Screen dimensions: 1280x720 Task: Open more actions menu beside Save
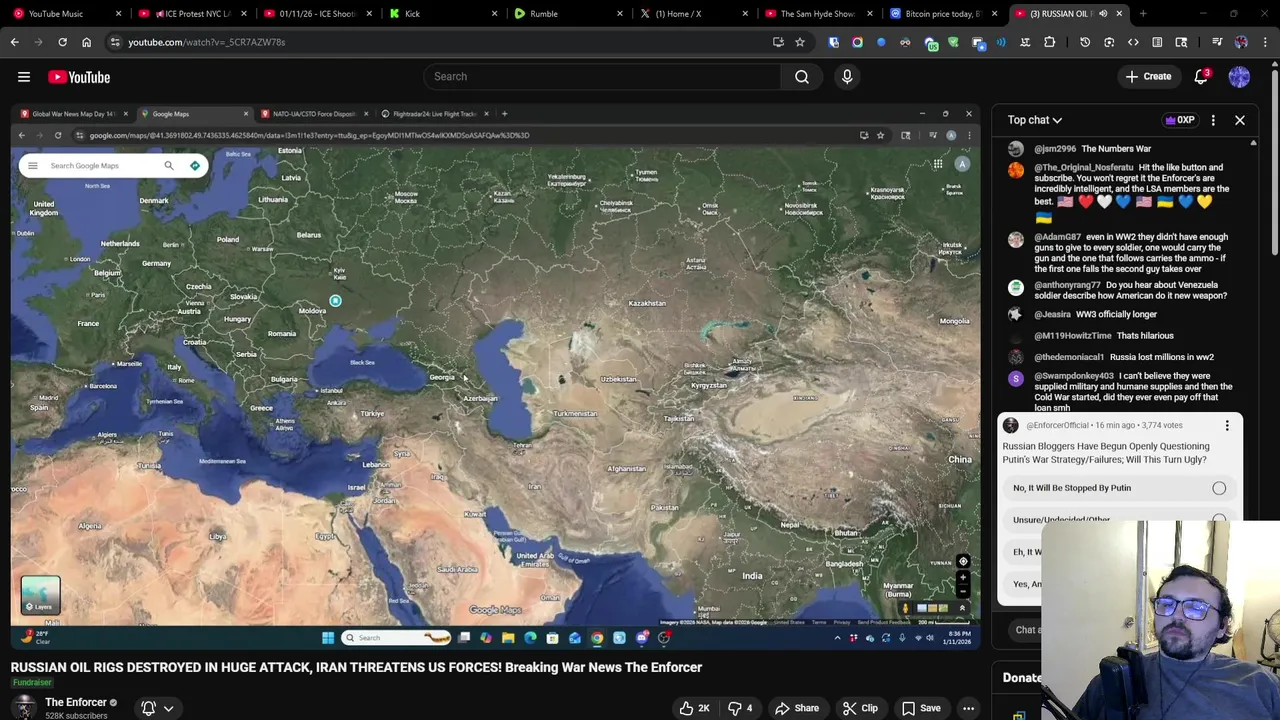tap(968, 708)
